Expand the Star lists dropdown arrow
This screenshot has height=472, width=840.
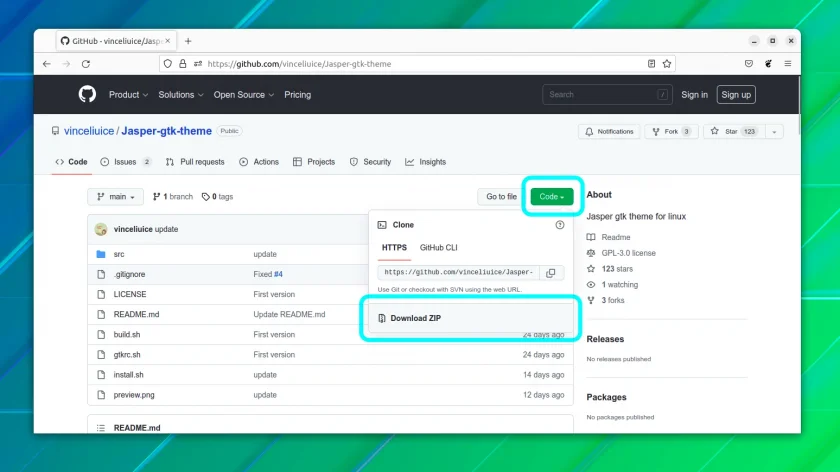point(774,131)
